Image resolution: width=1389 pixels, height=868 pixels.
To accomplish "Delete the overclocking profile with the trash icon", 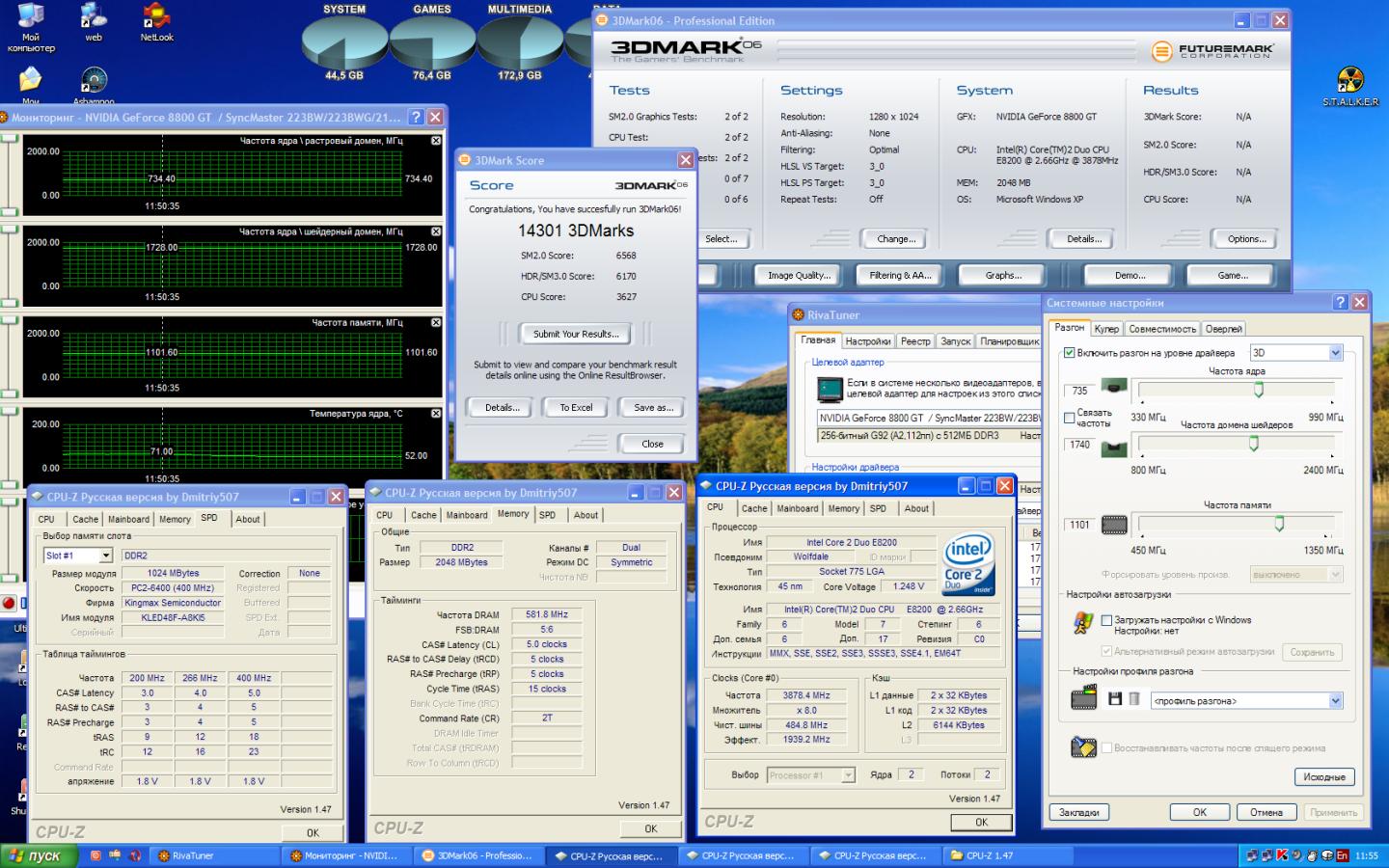I will coord(1134,698).
